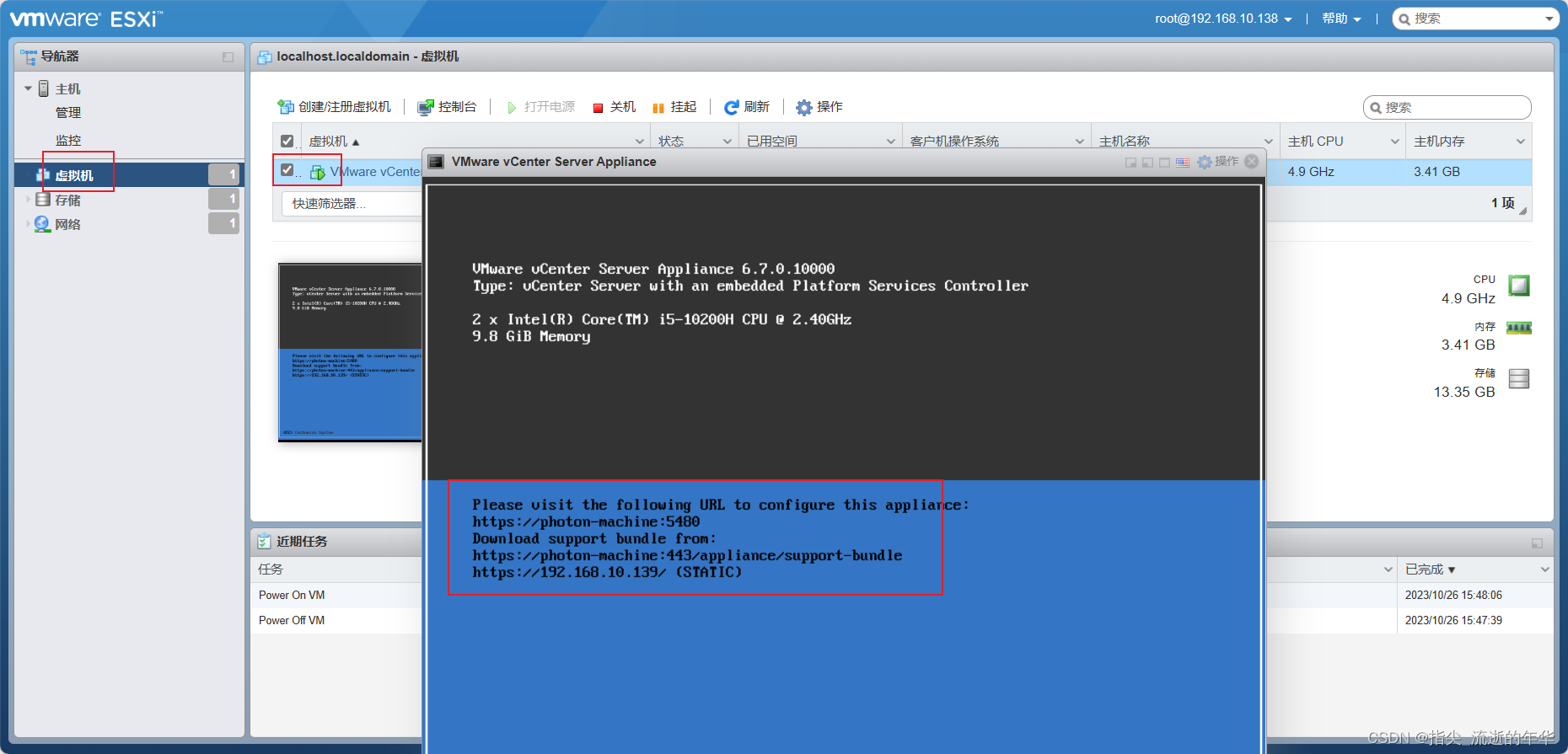The width and height of the screenshot is (1568, 754).
Task: Close the vCenter Server Appliance console window
Action: (x=1252, y=162)
